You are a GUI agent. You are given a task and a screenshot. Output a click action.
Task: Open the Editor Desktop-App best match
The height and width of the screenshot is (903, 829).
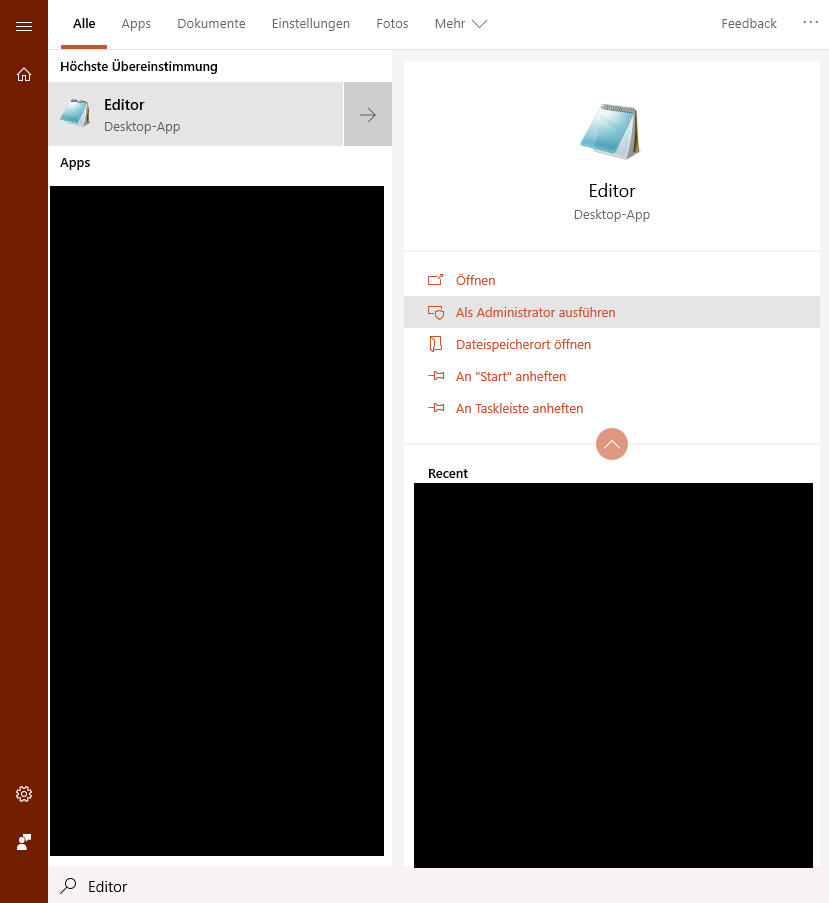pos(196,114)
